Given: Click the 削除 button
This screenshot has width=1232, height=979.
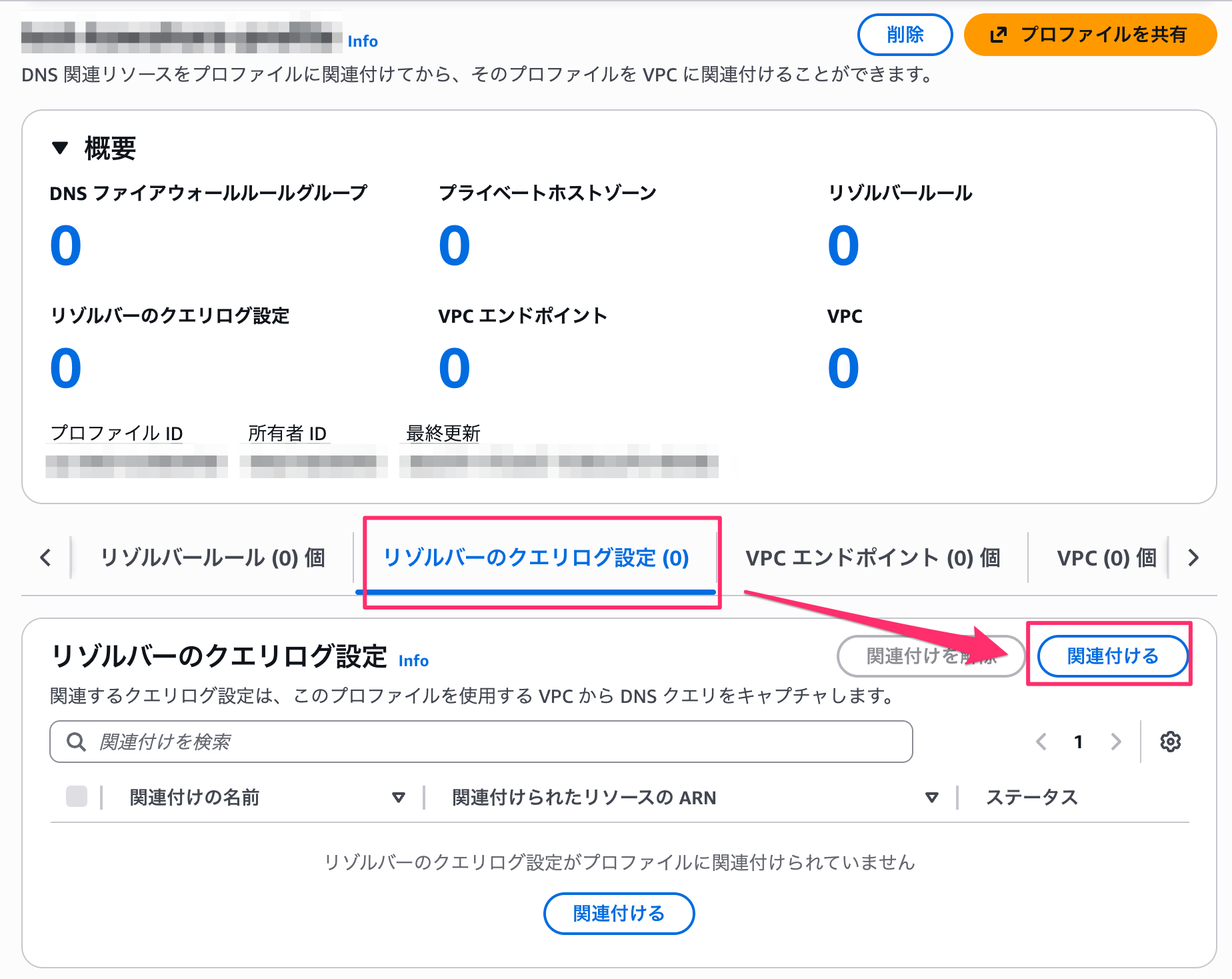Looking at the screenshot, I should 905,35.
